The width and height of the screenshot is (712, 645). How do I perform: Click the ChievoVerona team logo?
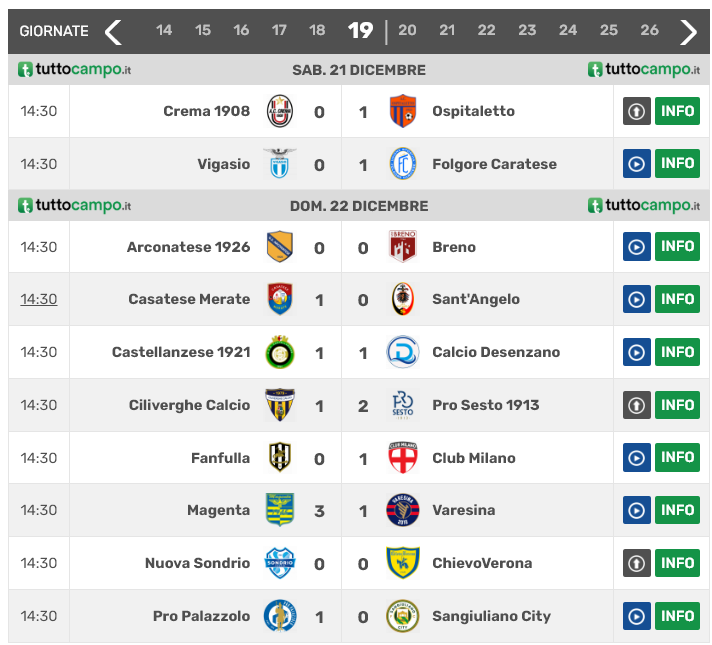click(x=403, y=563)
